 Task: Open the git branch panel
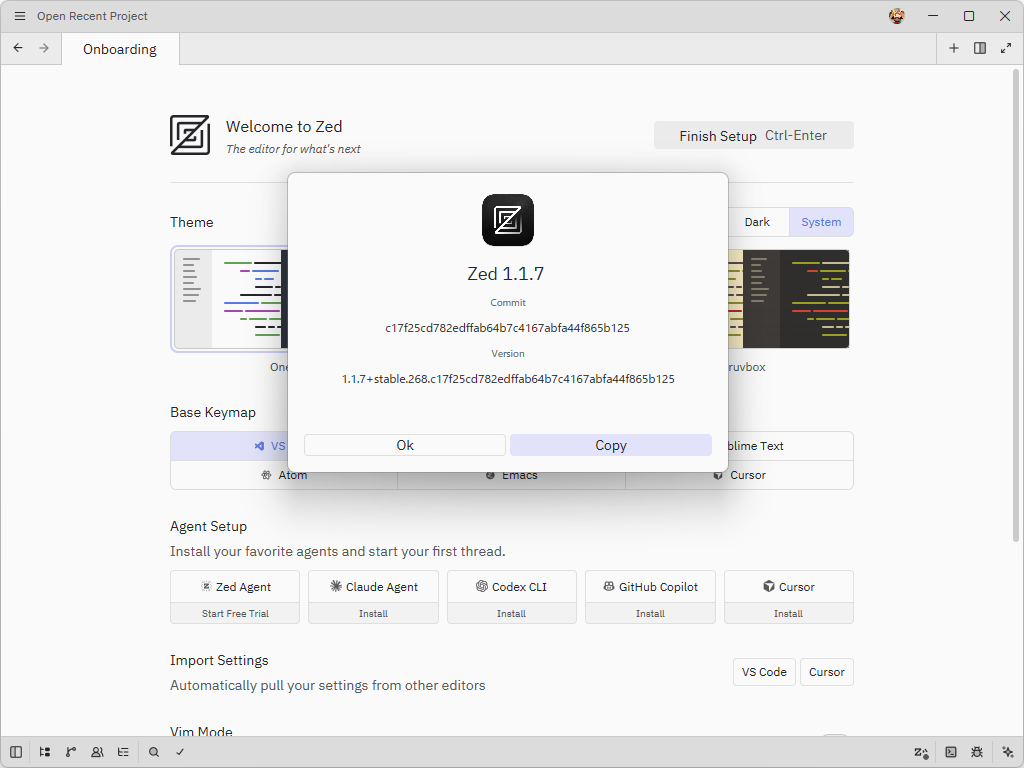tap(71, 752)
